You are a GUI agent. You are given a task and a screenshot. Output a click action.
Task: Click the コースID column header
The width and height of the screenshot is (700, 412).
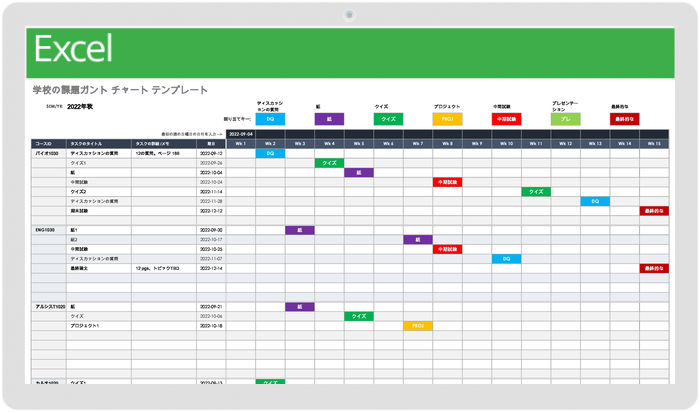49,144
